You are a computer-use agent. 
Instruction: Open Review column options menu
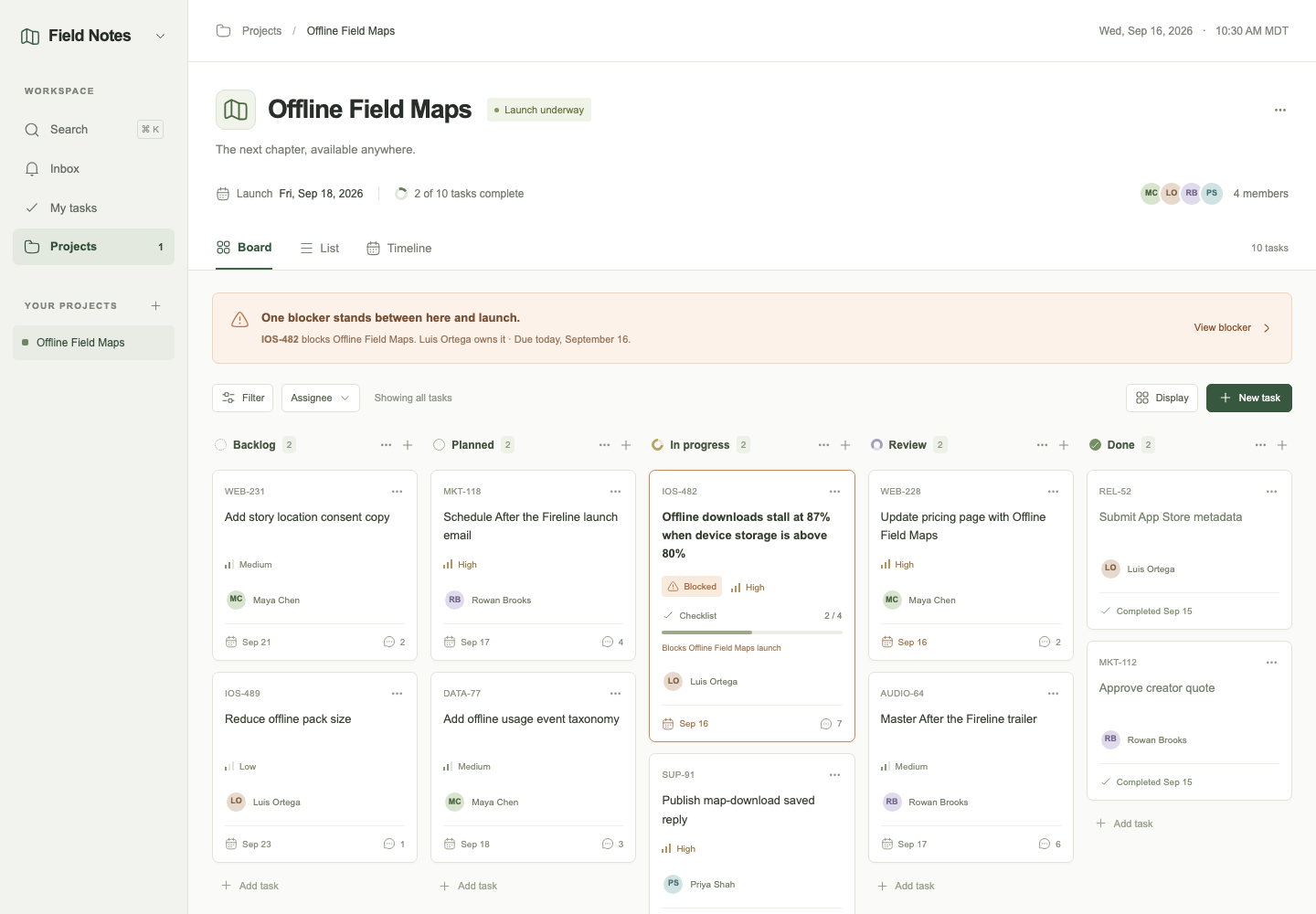[x=1042, y=445]
